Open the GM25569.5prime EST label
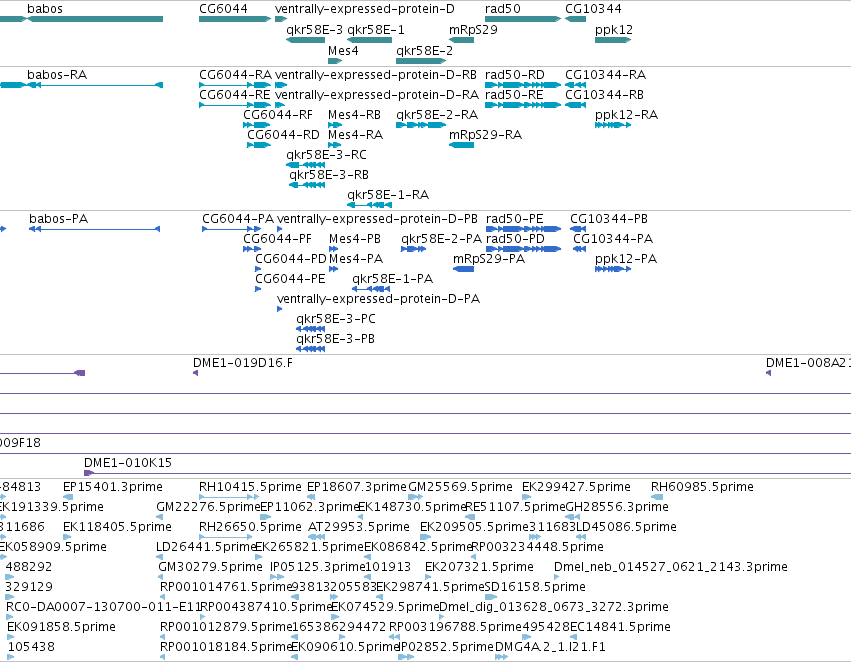The width and height of the screenshot is (851, 662). coord(460,487)
